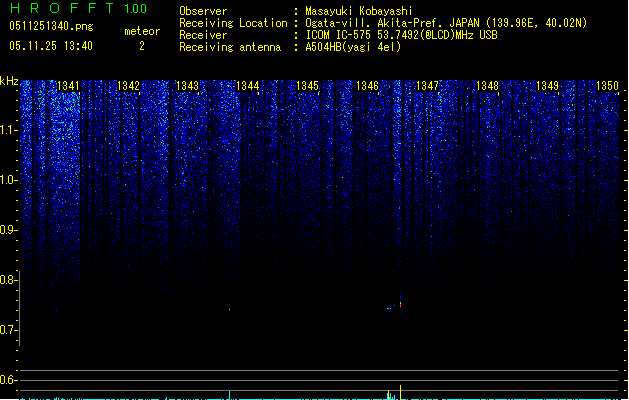The height and width of the screenshot is (400, 629).
Task: Click the Observer label
Action: click(203, 11)
